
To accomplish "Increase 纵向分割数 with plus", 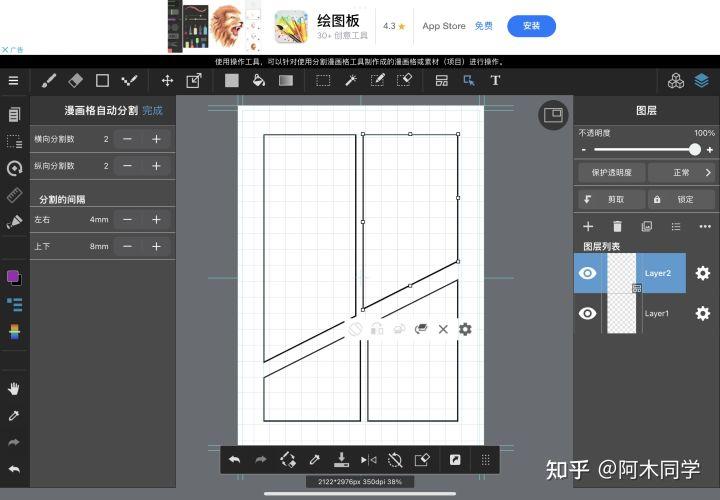I will pyautogui.click(x=157, y=166).
